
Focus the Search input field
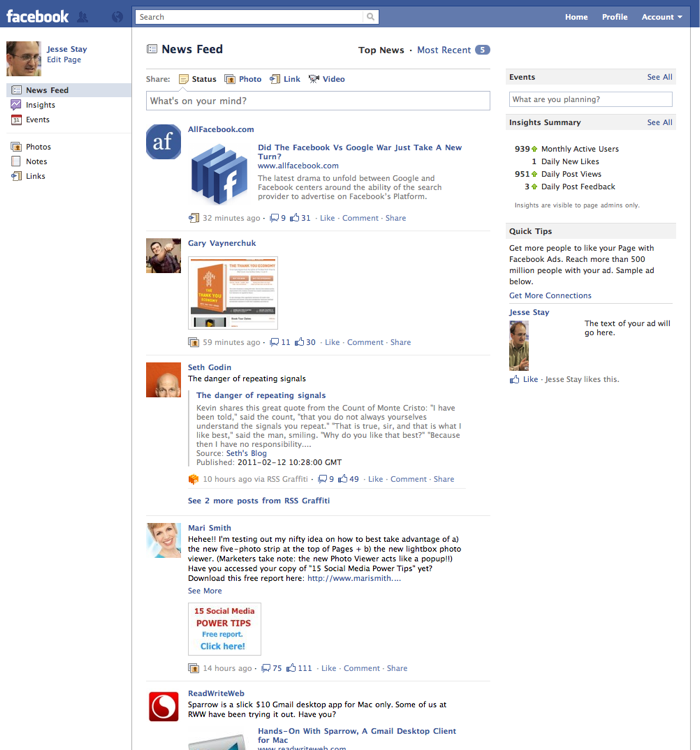coord(250,17)
